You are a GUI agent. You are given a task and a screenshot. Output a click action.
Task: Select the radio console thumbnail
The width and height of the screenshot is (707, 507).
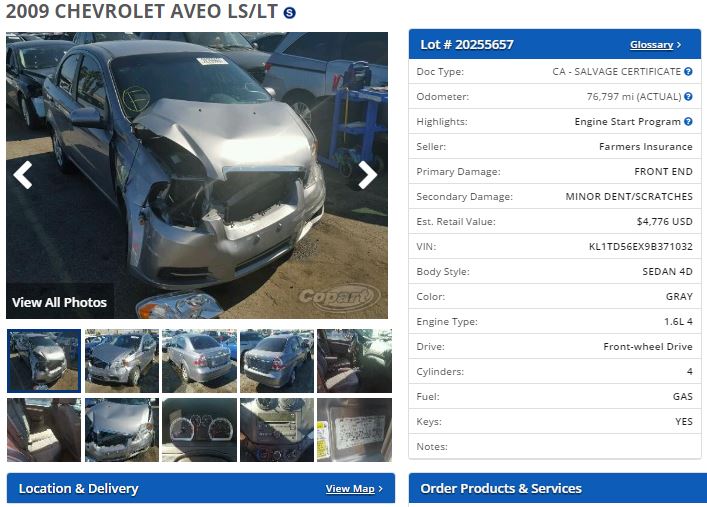(x=277, y=429)
